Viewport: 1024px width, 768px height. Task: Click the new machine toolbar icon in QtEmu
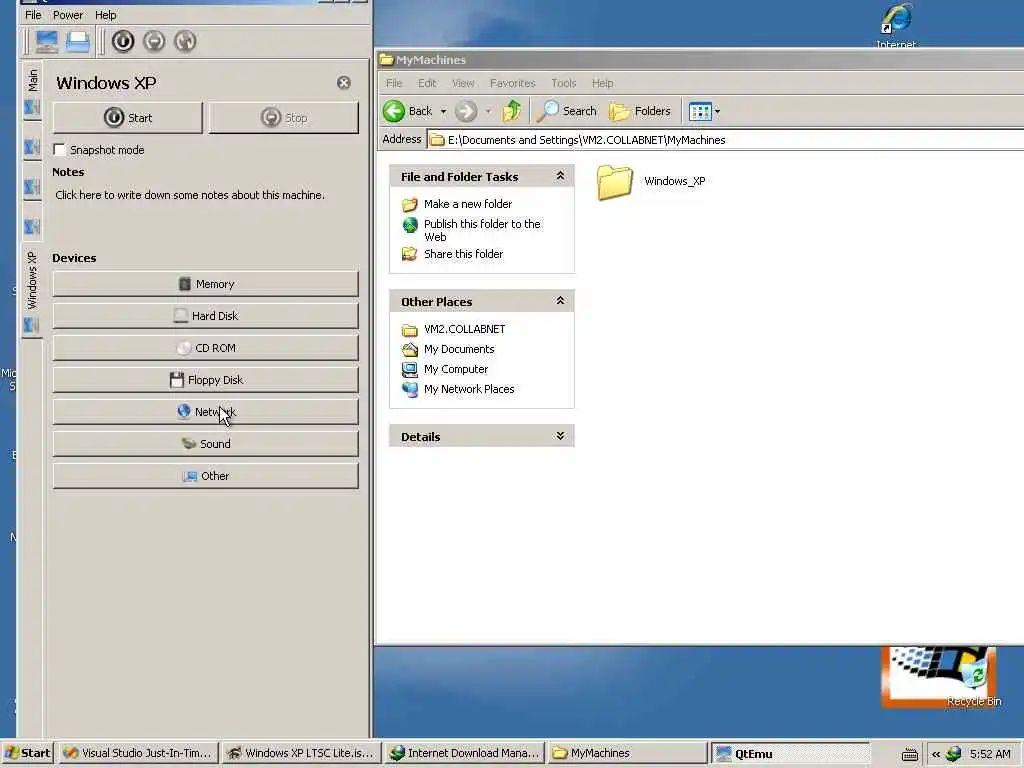[46, 41]
